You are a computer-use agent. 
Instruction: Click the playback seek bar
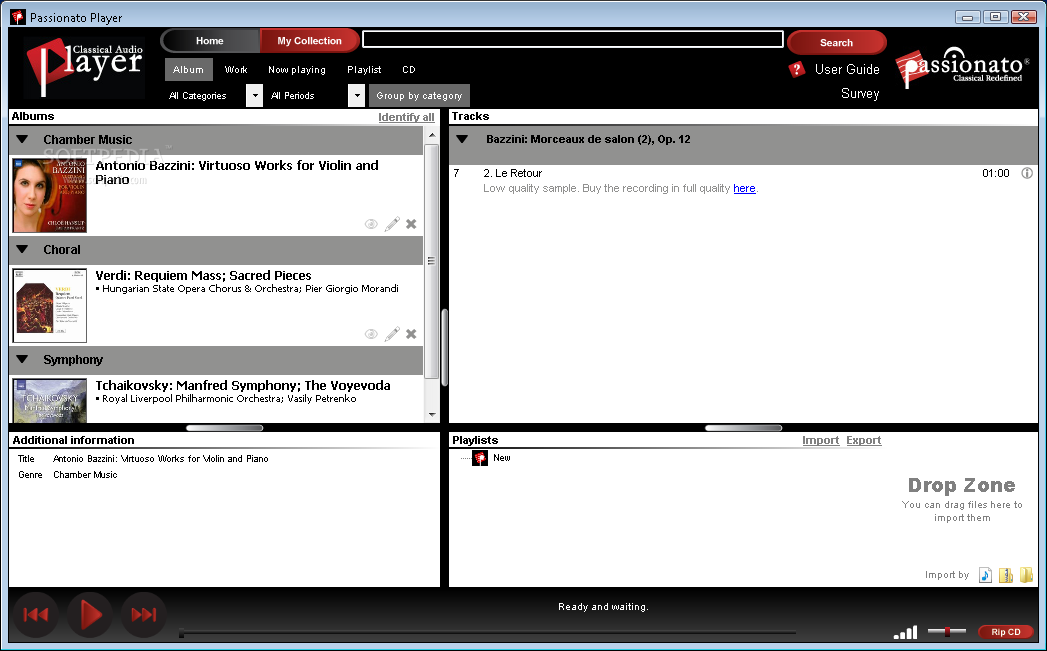(487, 632)
